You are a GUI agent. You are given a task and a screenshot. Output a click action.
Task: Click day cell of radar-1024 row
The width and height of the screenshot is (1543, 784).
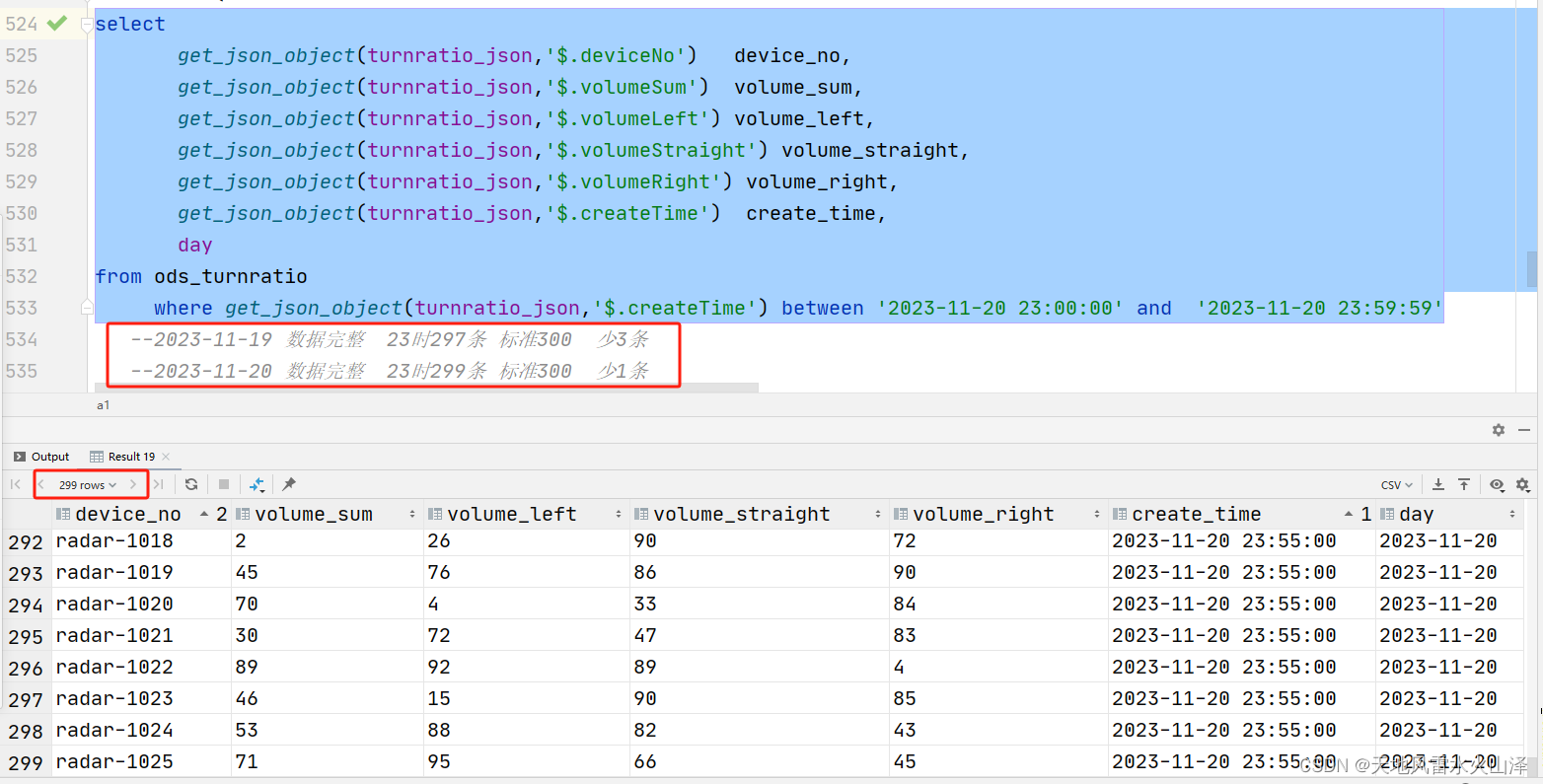coord(1450,730)
